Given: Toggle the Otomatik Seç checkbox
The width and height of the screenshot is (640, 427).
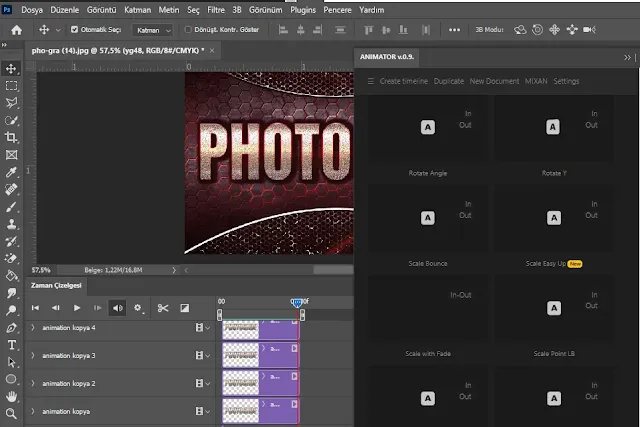Looking at the screenshot, I should coord(74,30).
